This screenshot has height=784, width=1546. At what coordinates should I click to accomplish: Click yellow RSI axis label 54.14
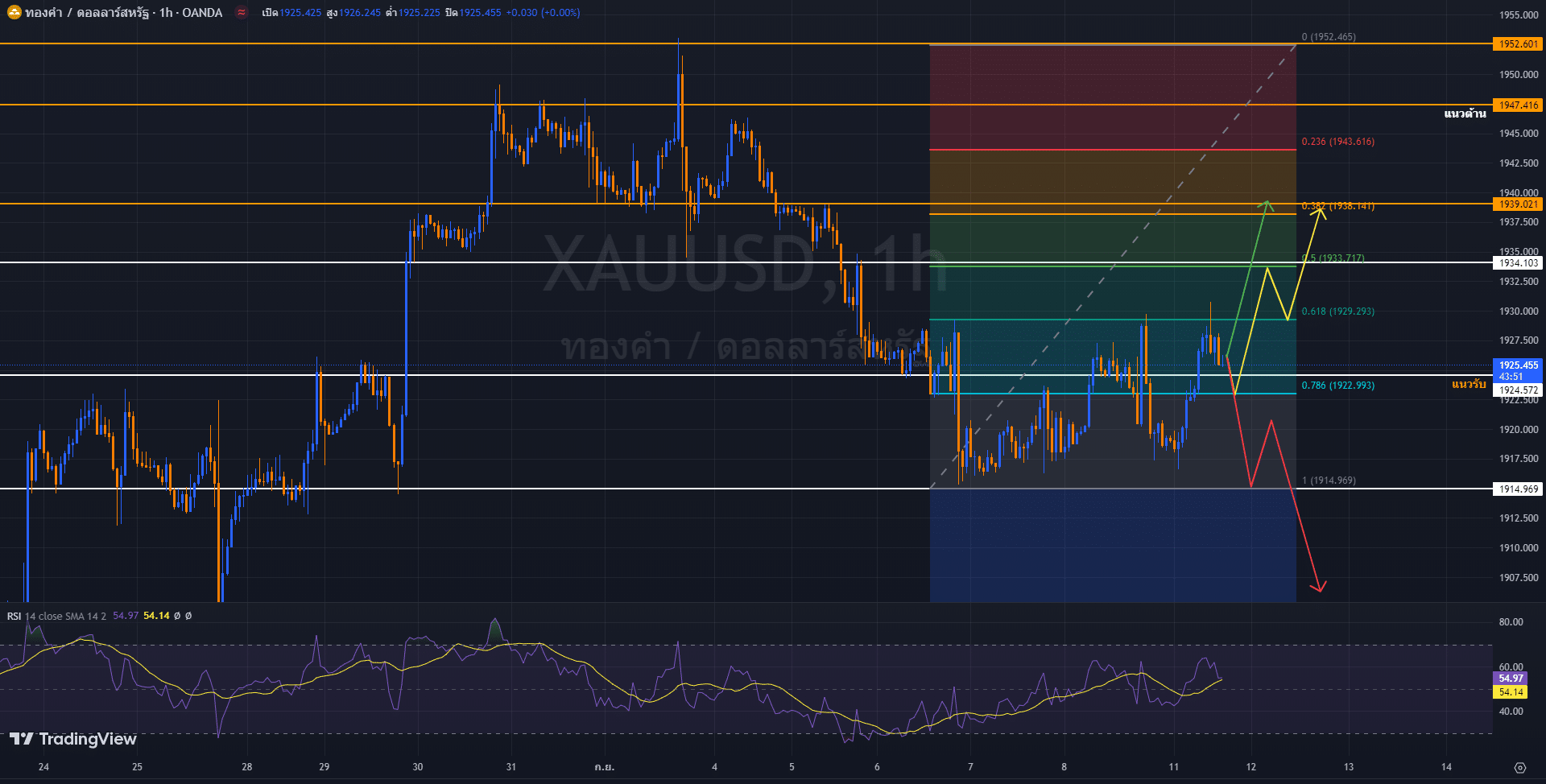pos(1511,692)
